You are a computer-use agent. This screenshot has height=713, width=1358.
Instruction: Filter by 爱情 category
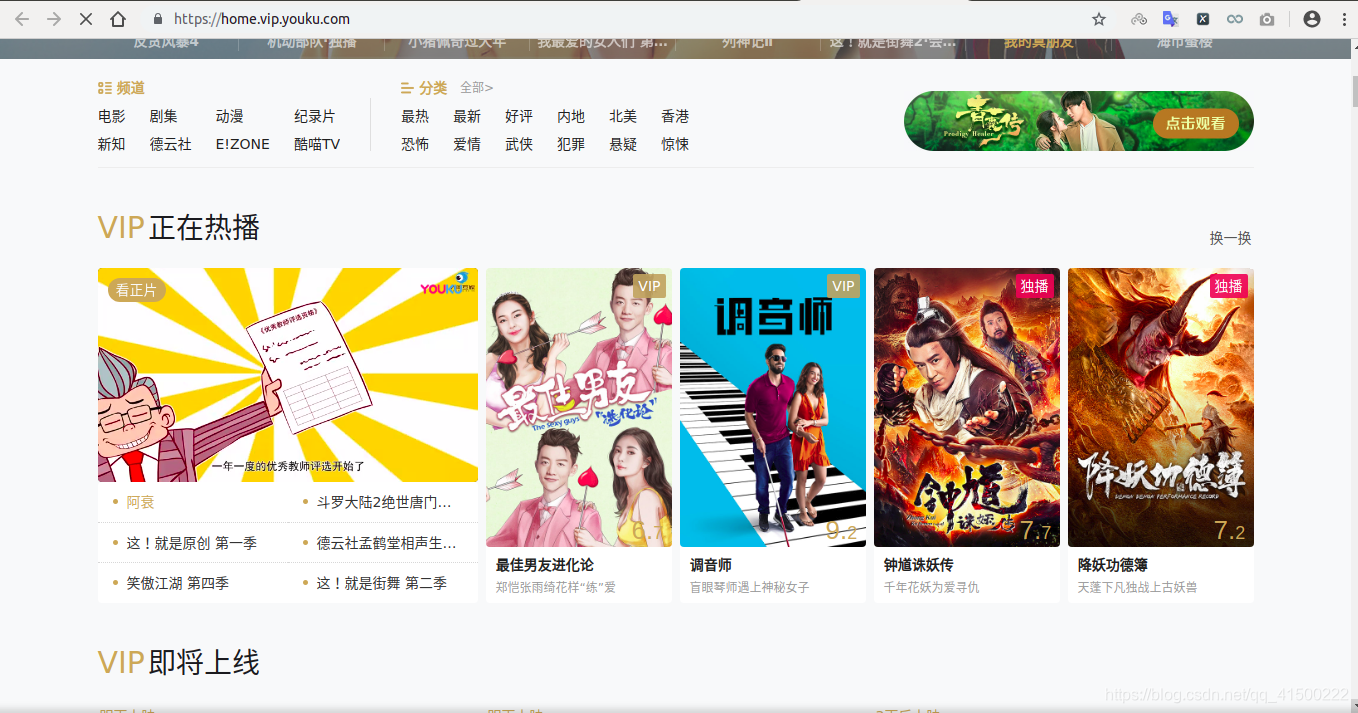point(467,144)
